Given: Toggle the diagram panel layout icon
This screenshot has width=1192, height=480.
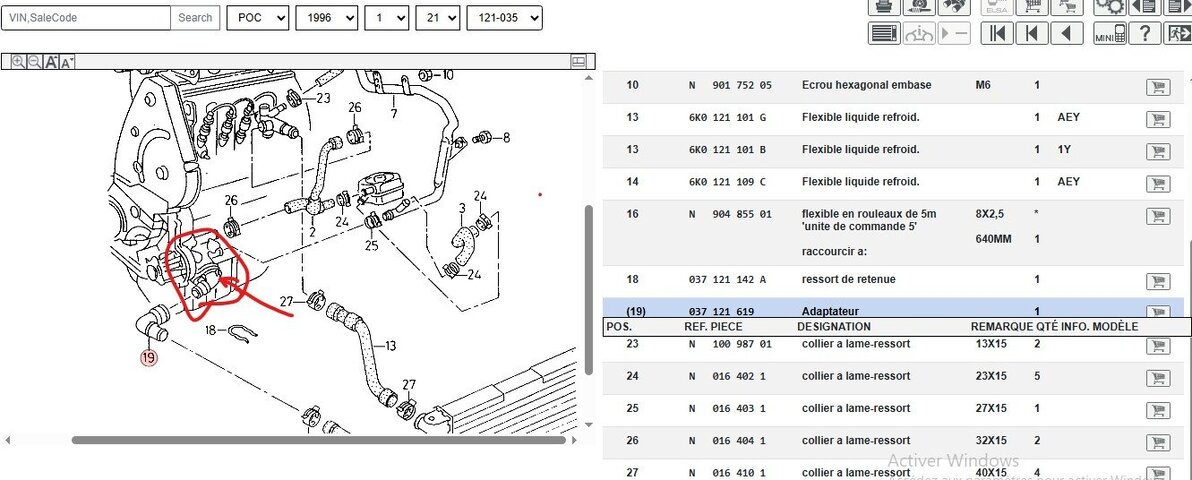Looking at the screenshot, I should (578, 61).
